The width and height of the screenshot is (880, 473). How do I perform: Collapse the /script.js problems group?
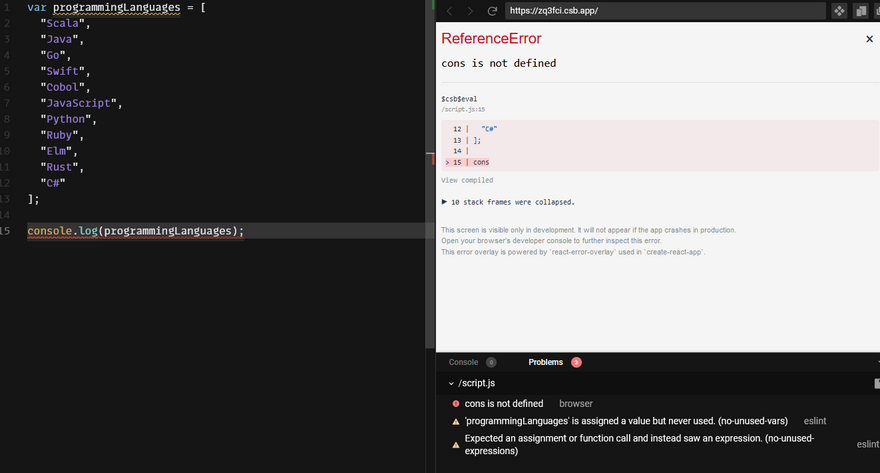click(x=449, y=383)
